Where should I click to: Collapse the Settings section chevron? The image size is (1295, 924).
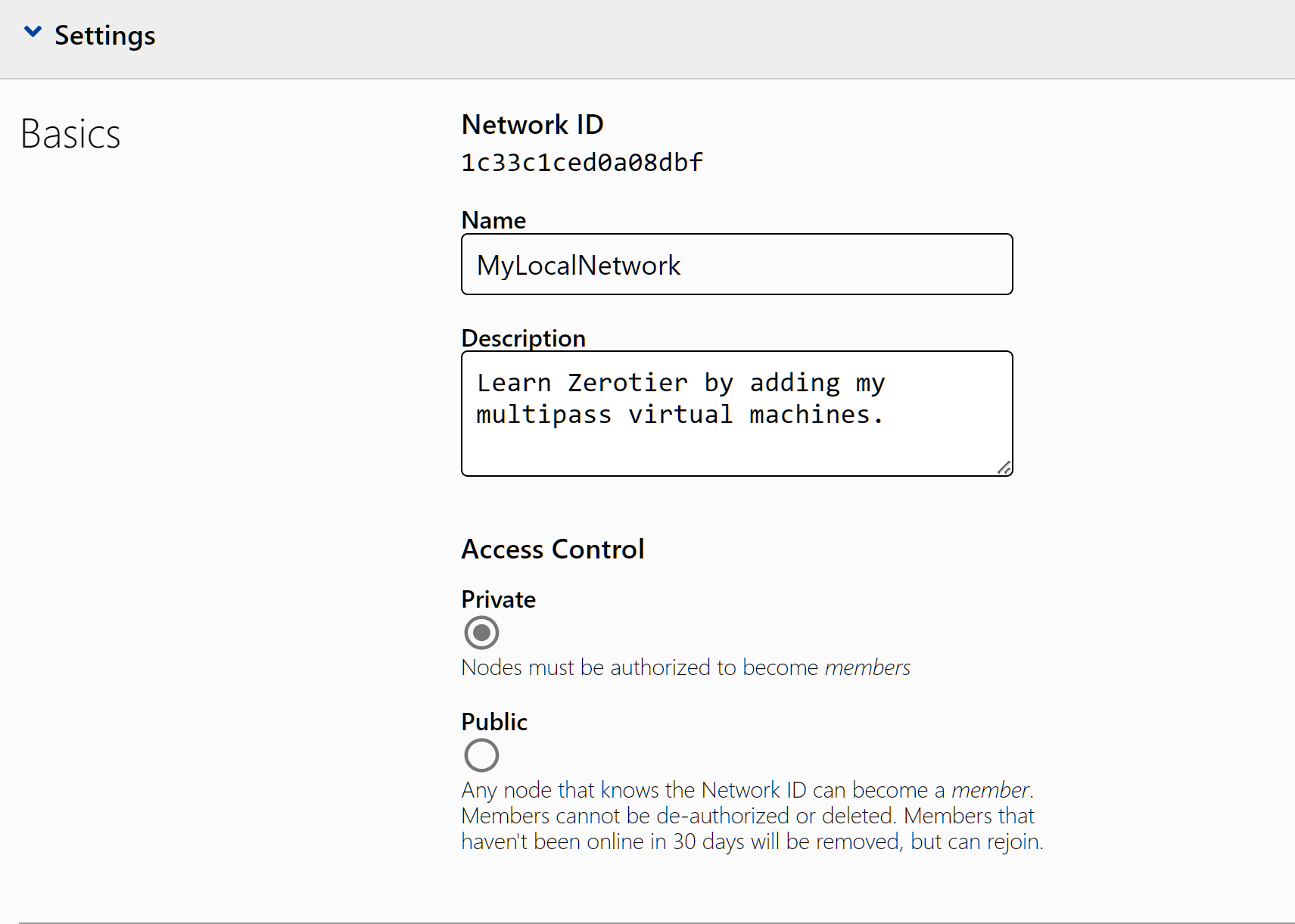click(x=33, y=32)
